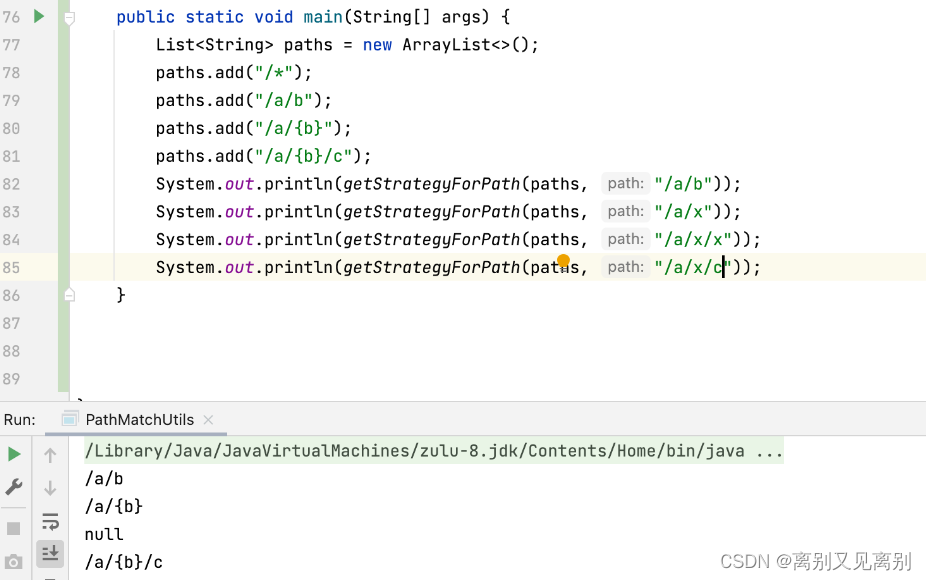This screenshot has width=926, height=580.
Task: Click the Run: panel label
Action: tap(19, 419)
